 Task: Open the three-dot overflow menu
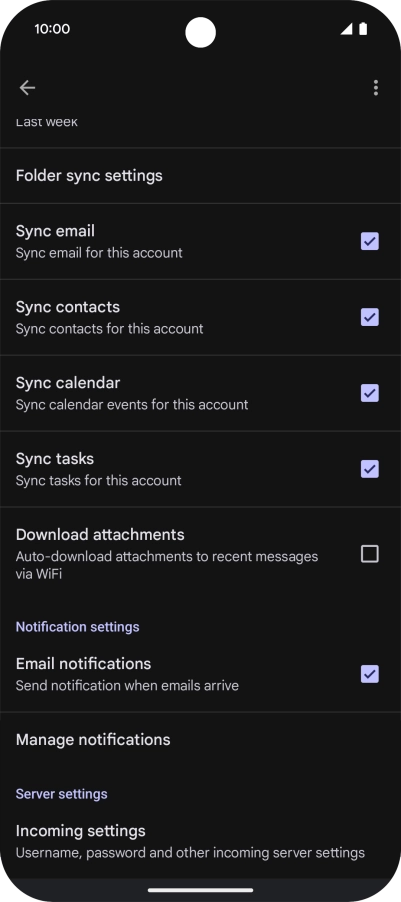(x=376, y=87)
